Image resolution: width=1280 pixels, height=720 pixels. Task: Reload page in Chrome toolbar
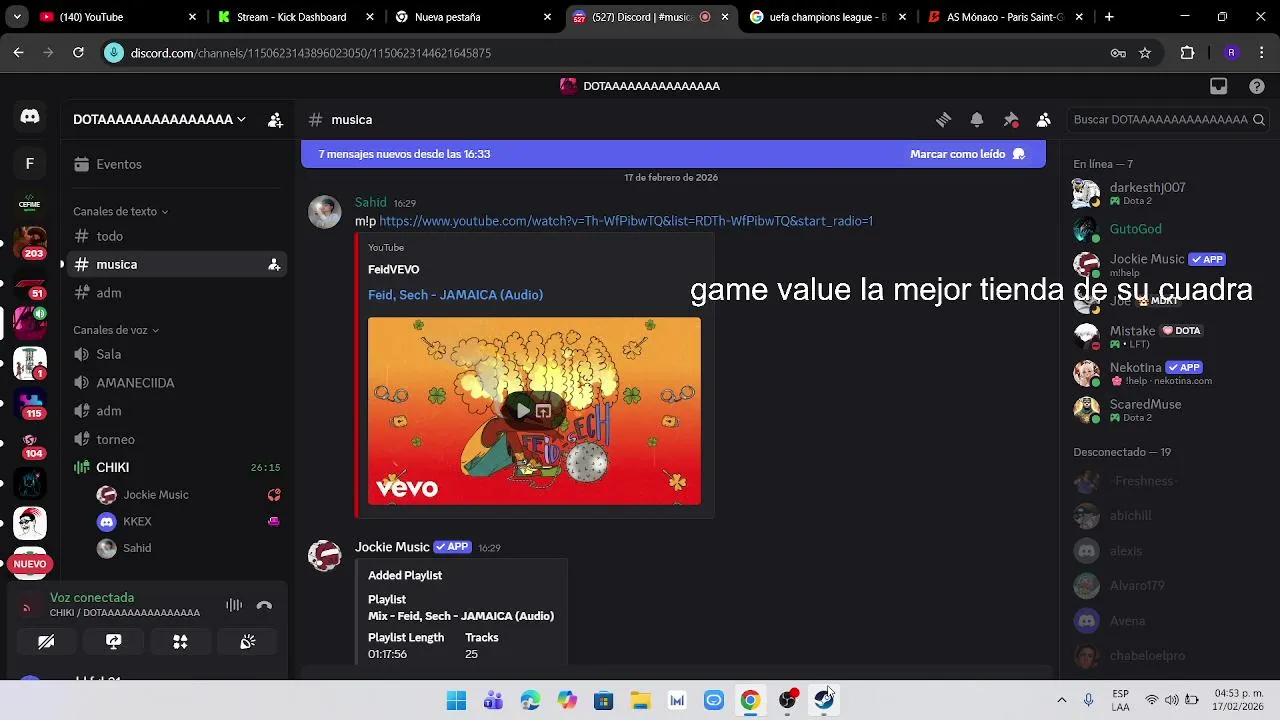[x=78, y=53]
